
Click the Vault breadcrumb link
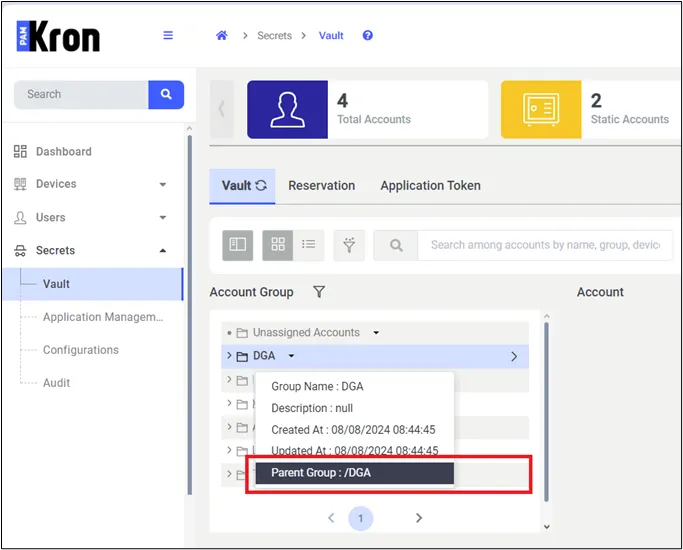point(331,36)
